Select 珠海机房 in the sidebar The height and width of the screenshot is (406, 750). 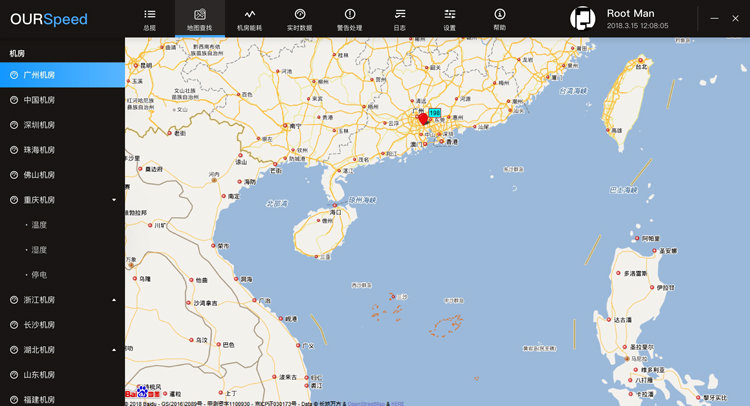[x=40, y=150]
